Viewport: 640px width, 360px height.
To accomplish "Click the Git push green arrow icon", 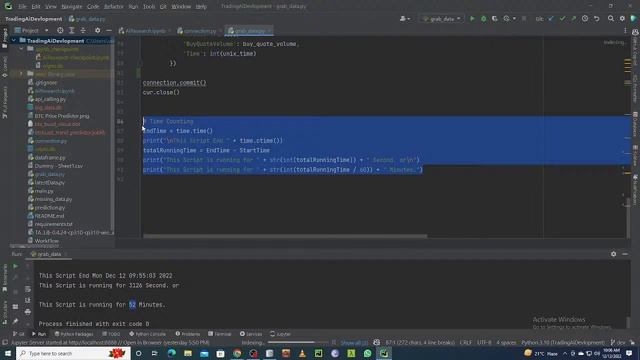I will 573,19.
